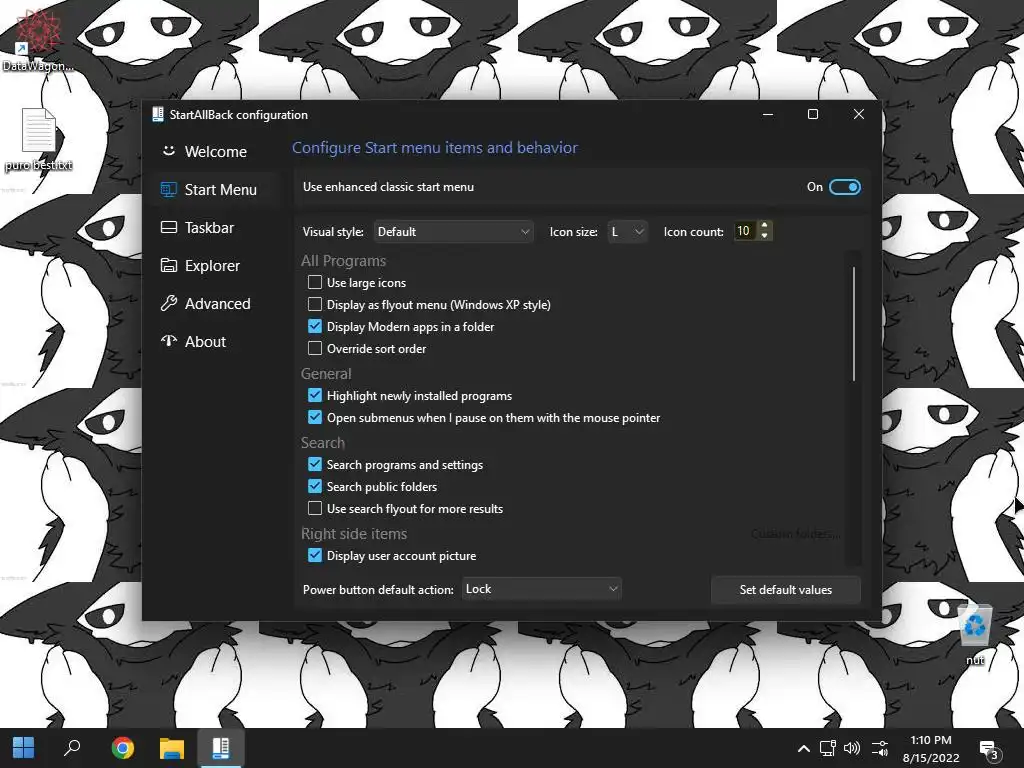This screenshot has height=768, width=1024.
Task: Open the Visual style dropdown
Action: coord(453,232)
